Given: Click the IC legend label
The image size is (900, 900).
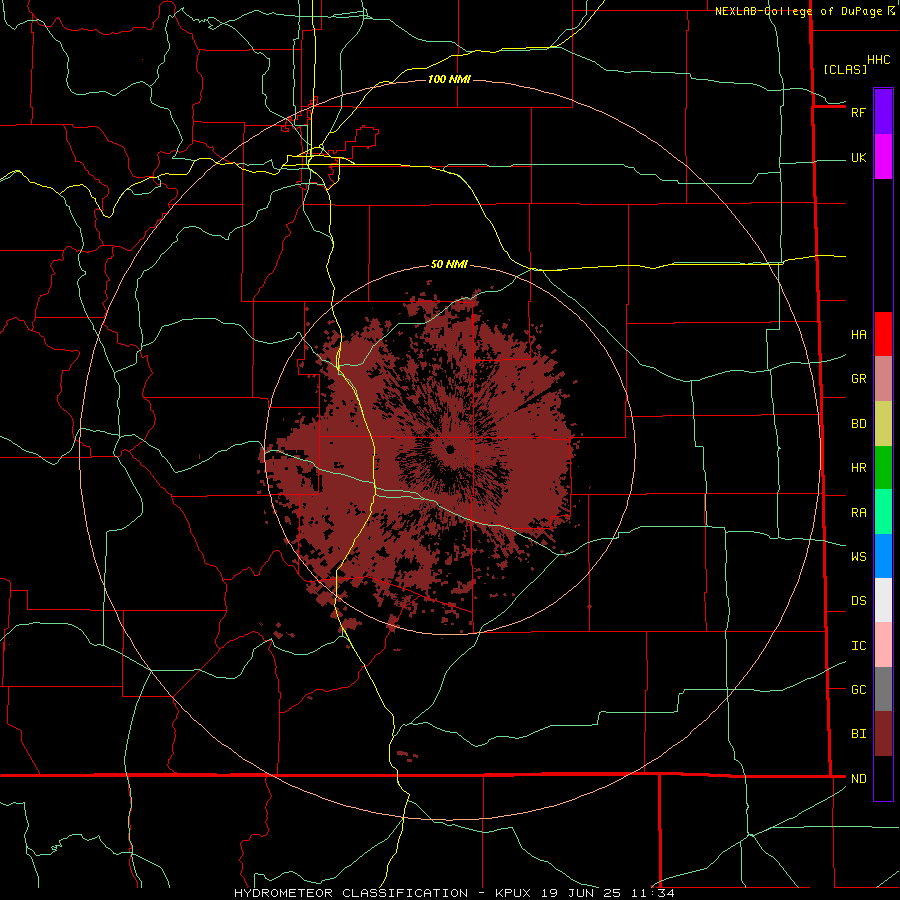Looking at the screenshot, I should 859,646.
